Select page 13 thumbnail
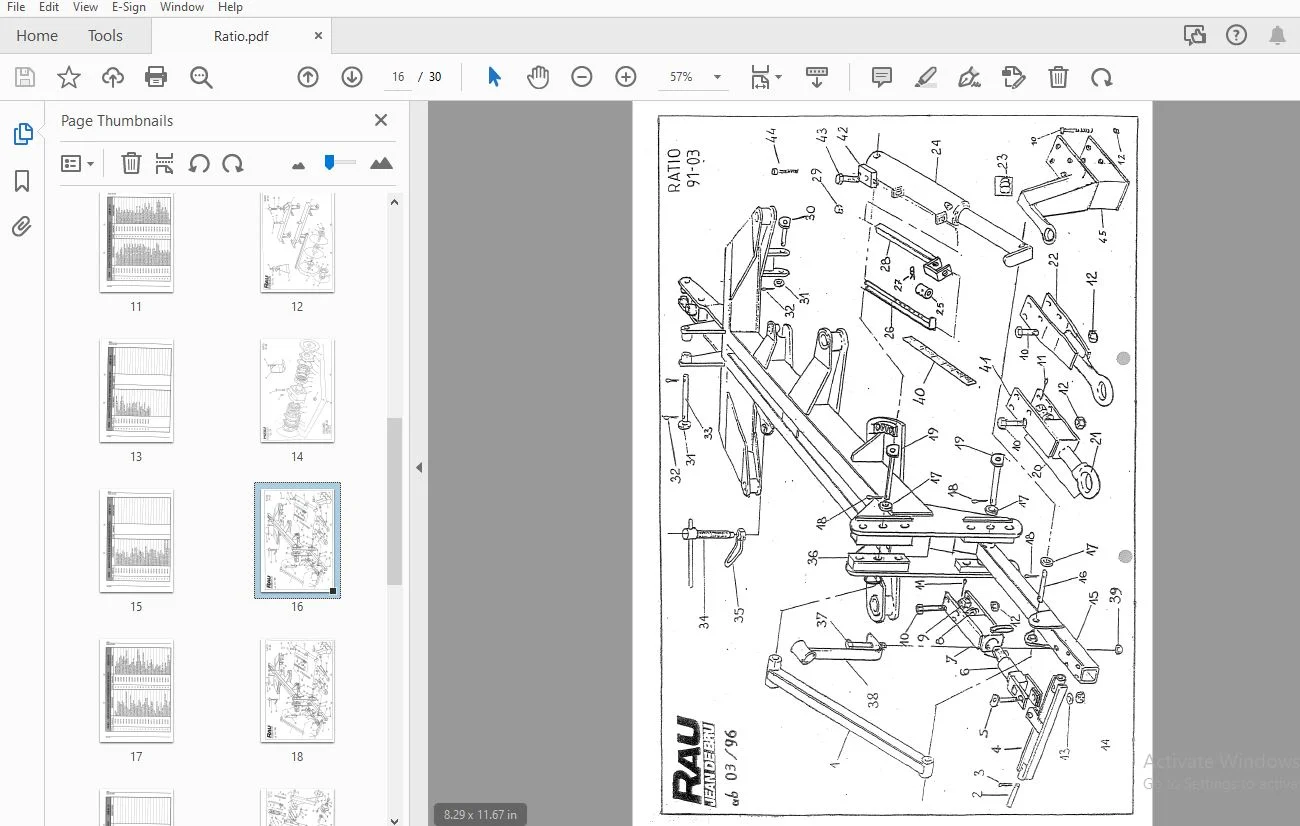The image size is (1300, 826). click(x=136, y=391)
